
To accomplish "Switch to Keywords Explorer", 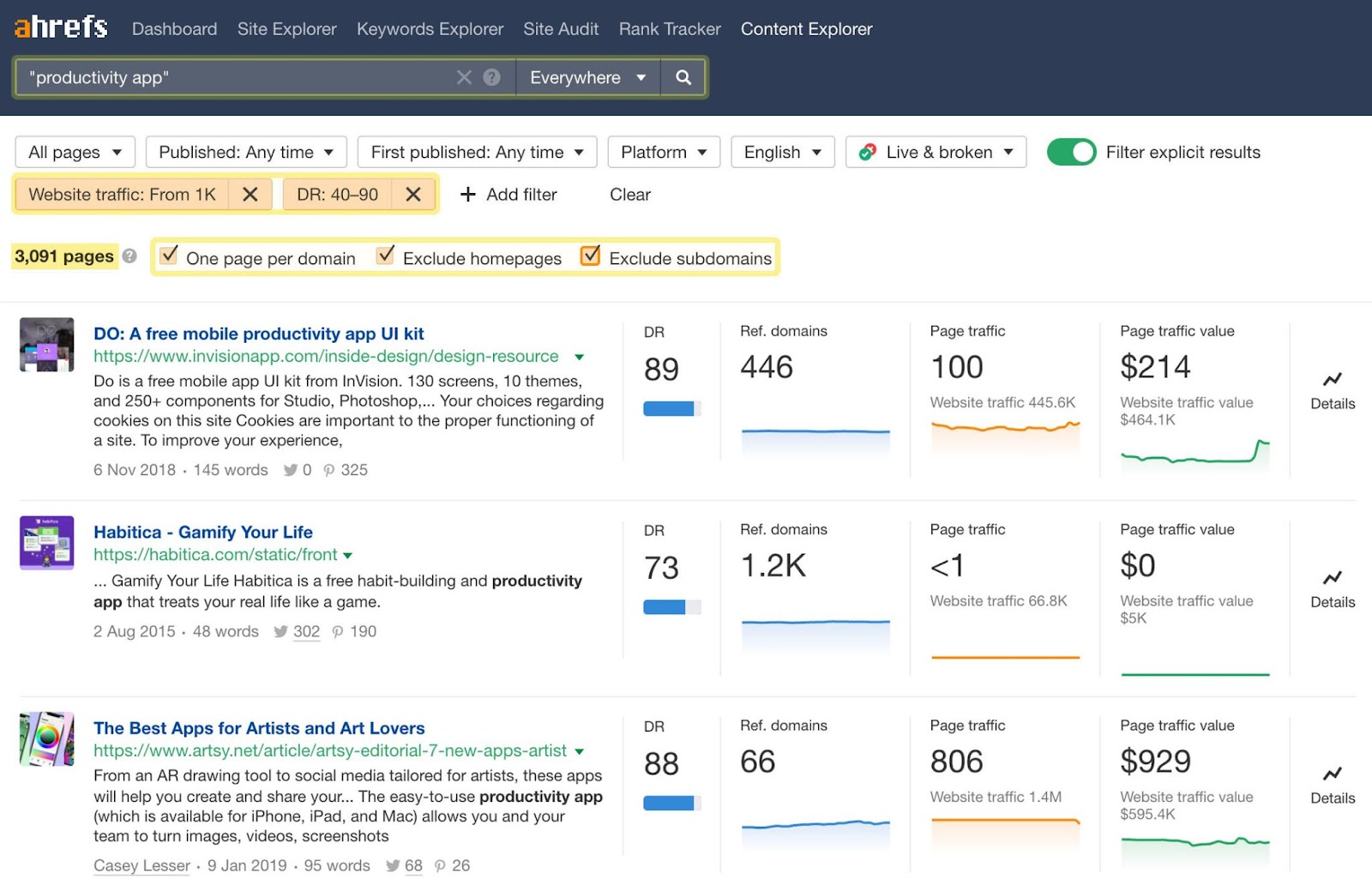I will 430,28.
